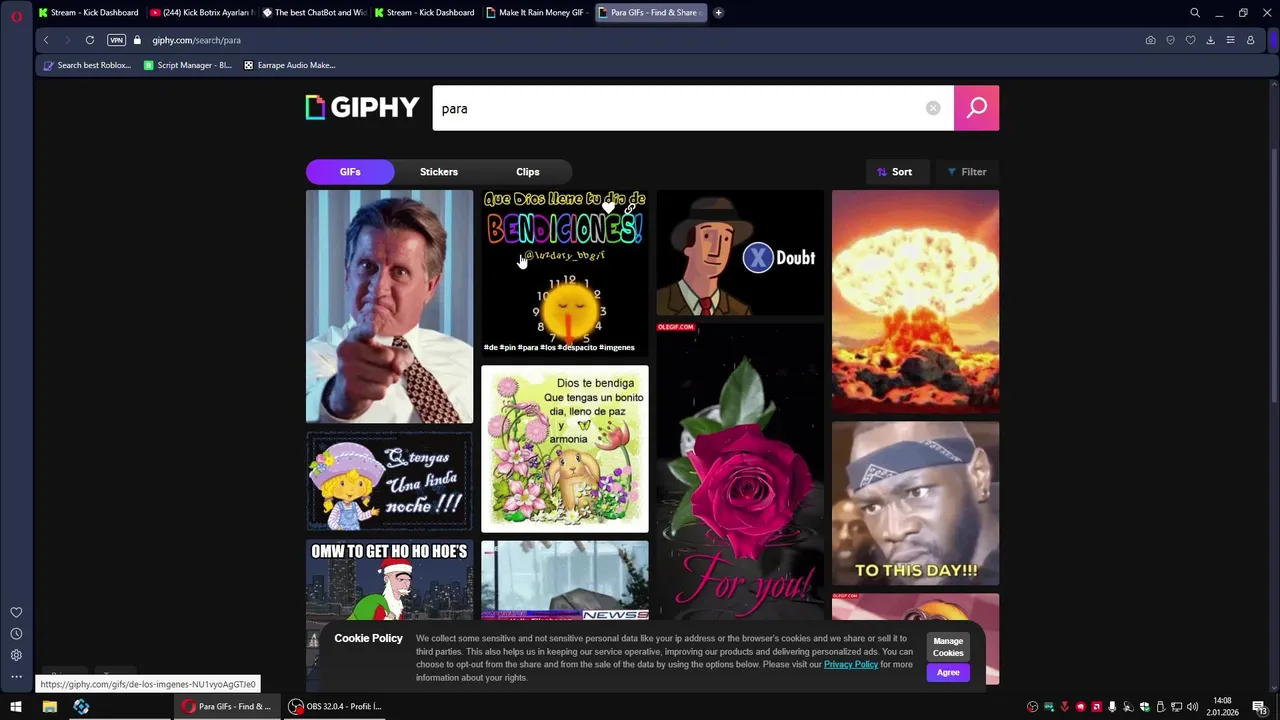Click the pink magnifier search button

point(976,108)
